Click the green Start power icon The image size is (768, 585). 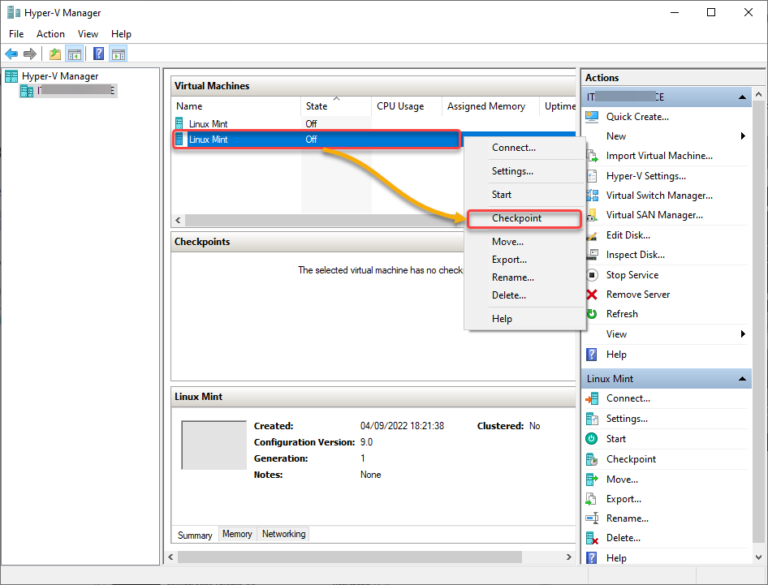592,439
